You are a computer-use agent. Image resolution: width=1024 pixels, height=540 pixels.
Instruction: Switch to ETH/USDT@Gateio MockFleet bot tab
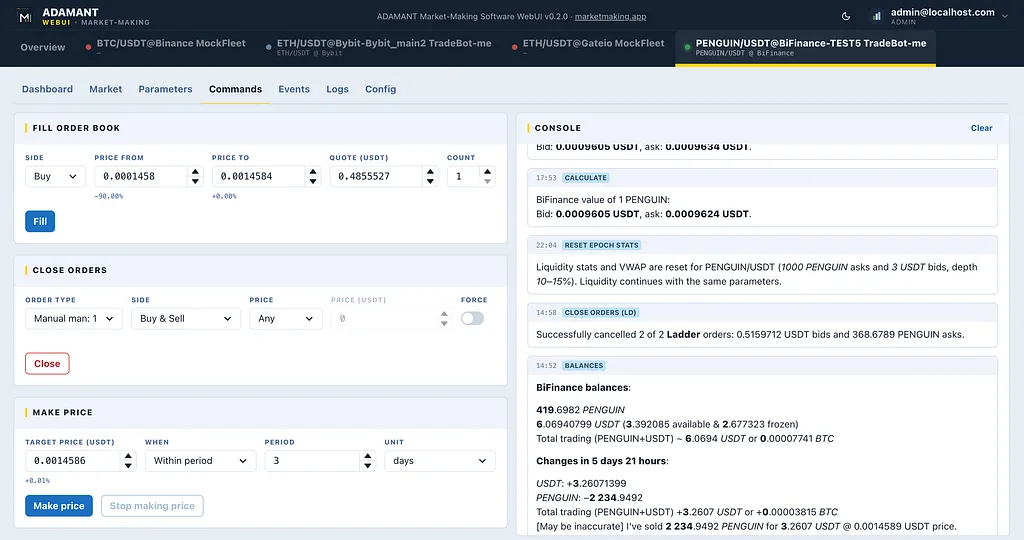click(588, 46)
